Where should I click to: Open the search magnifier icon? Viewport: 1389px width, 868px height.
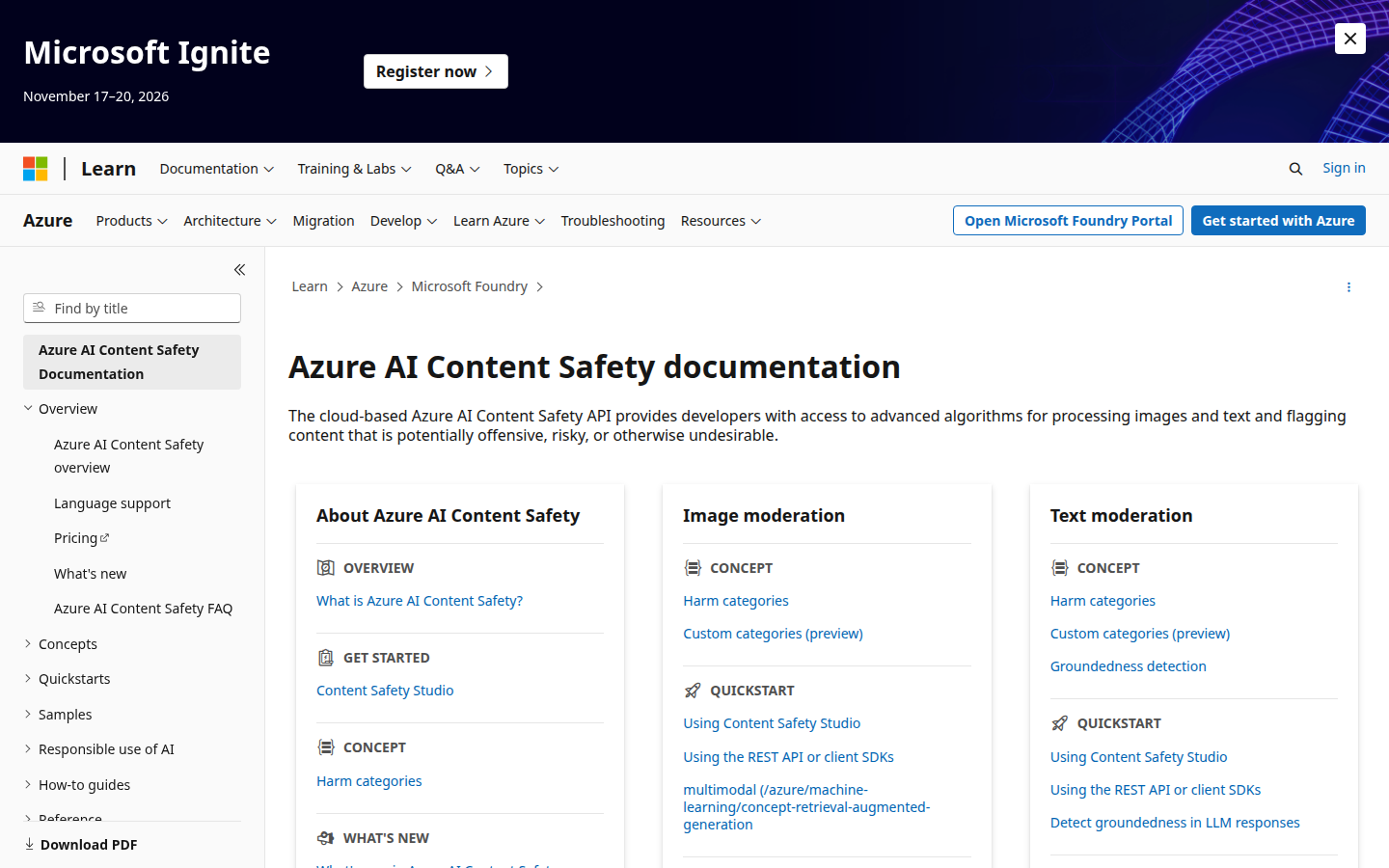coord(1295,169)
